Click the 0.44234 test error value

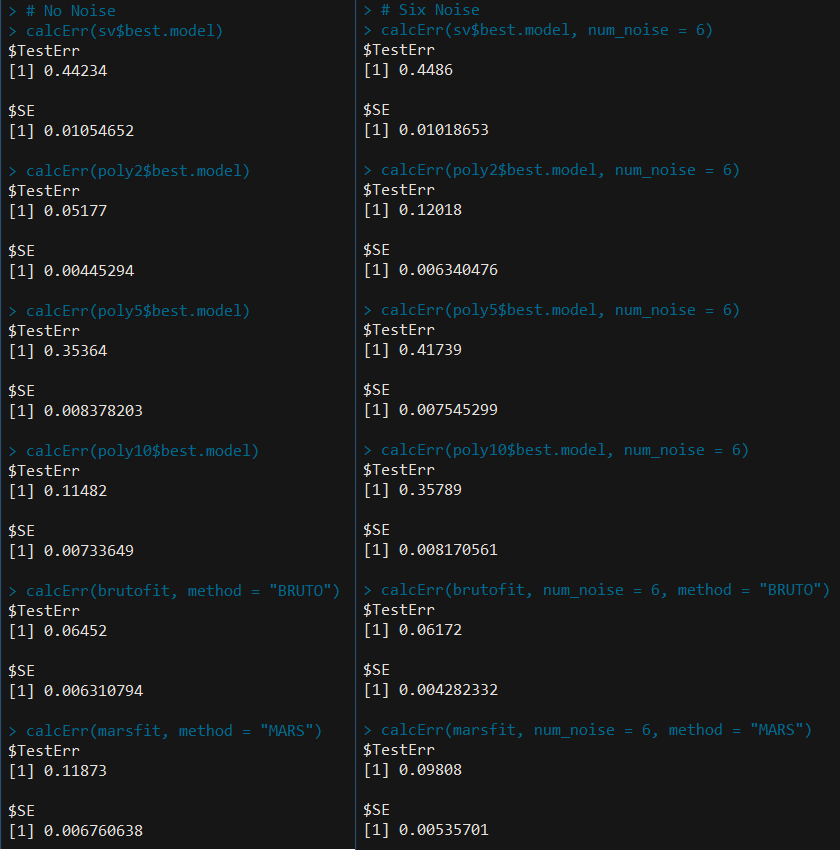[75, 71]
